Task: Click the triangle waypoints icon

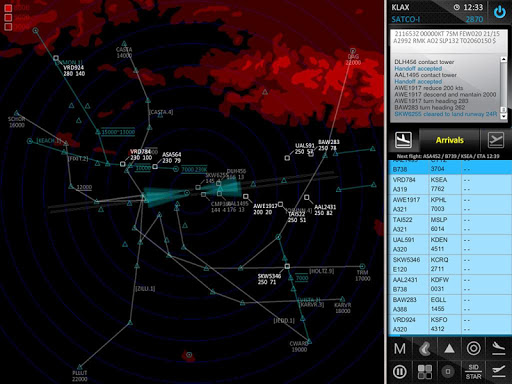Action: pyautogui.click(x=449, y=349)
